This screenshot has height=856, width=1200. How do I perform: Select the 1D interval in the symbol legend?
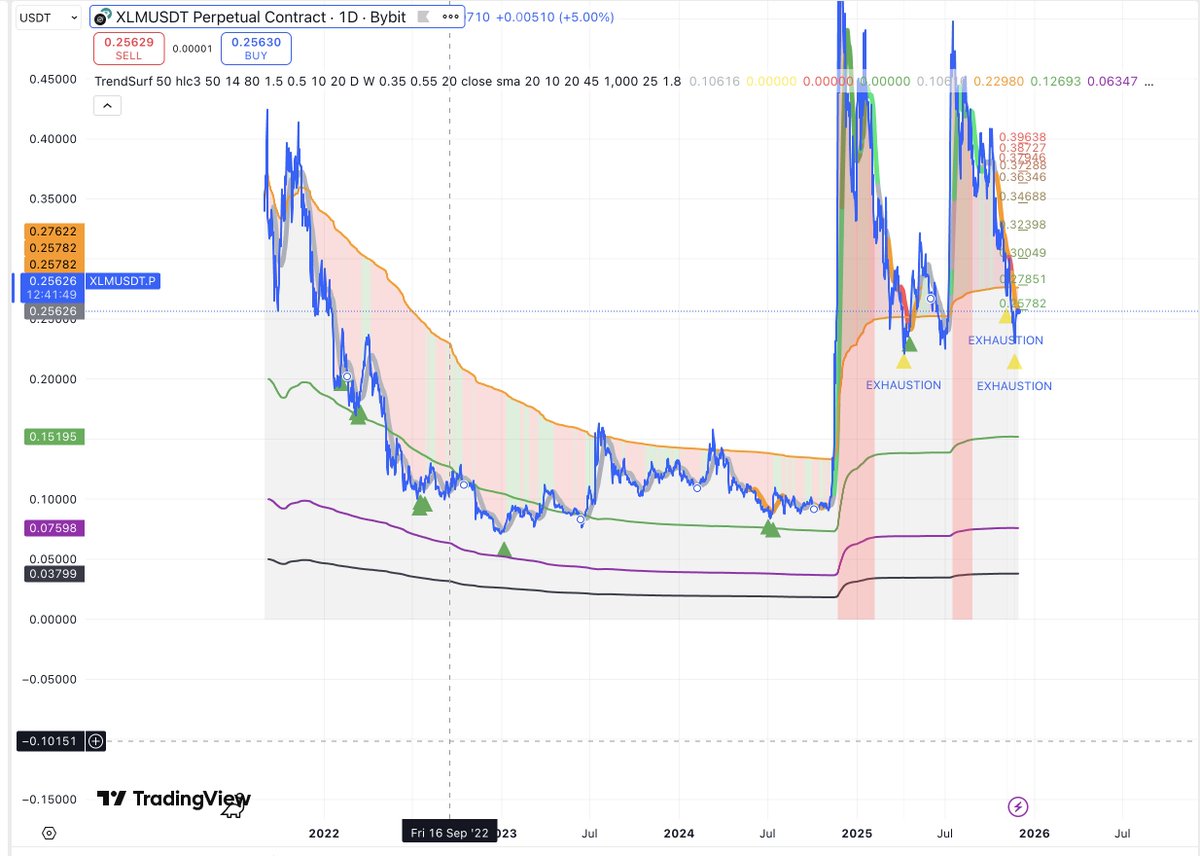350,17
